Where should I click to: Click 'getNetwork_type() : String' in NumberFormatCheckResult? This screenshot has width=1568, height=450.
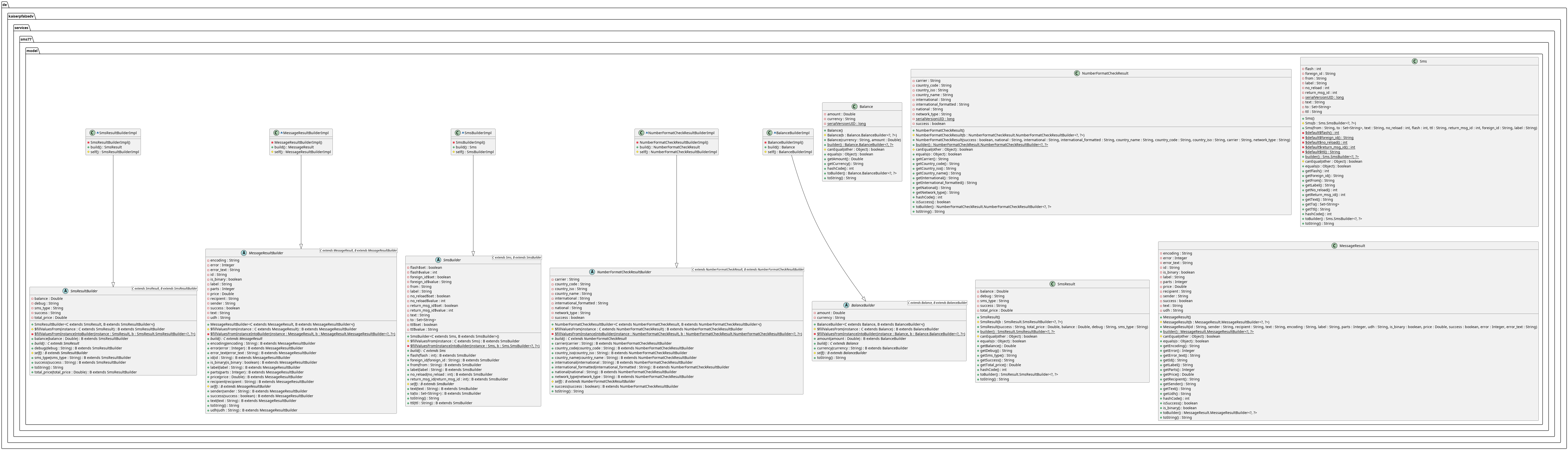937,192
